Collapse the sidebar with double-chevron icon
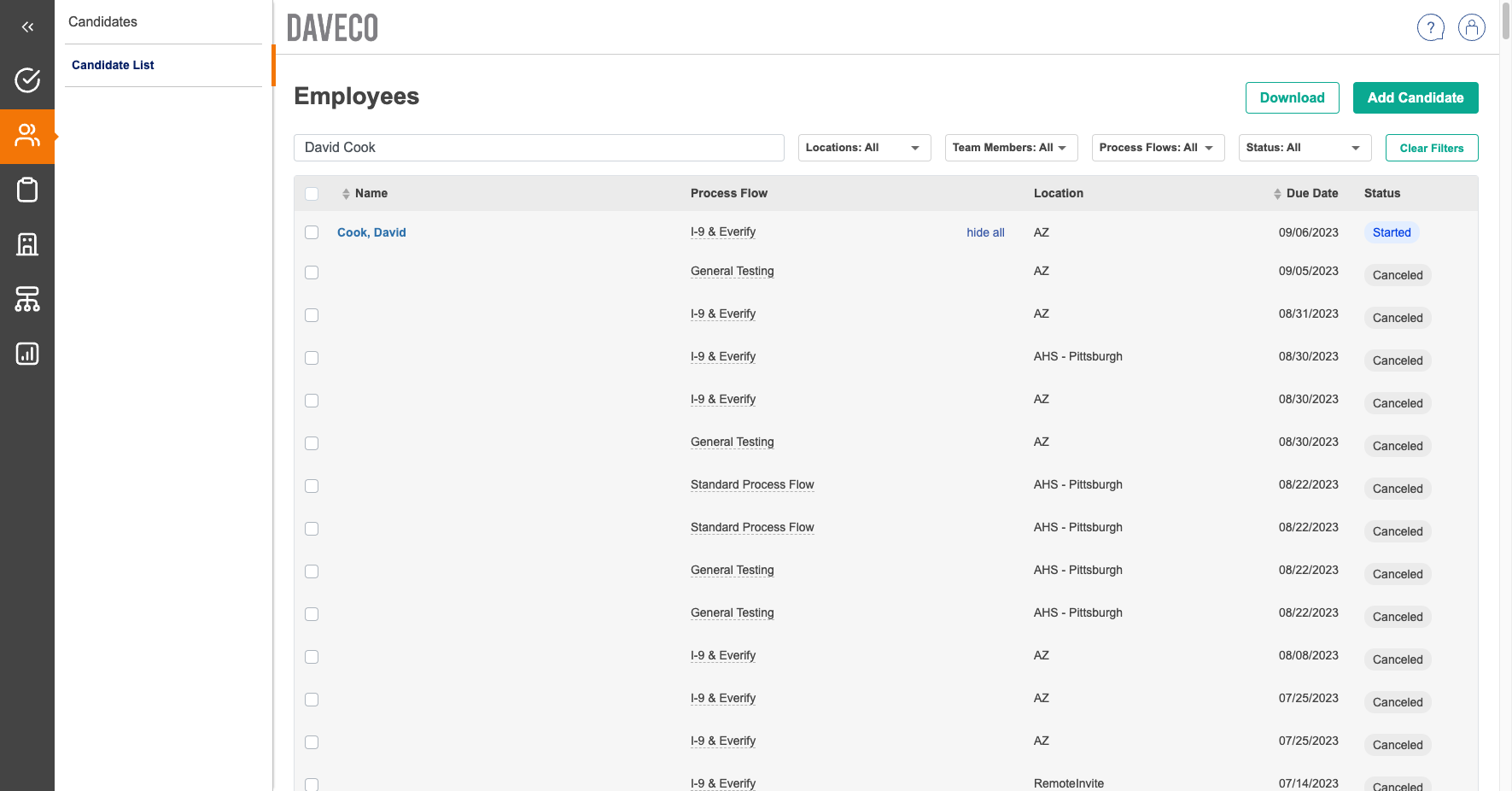Screen dimensions: 1512x791 [x=27, y=27]
